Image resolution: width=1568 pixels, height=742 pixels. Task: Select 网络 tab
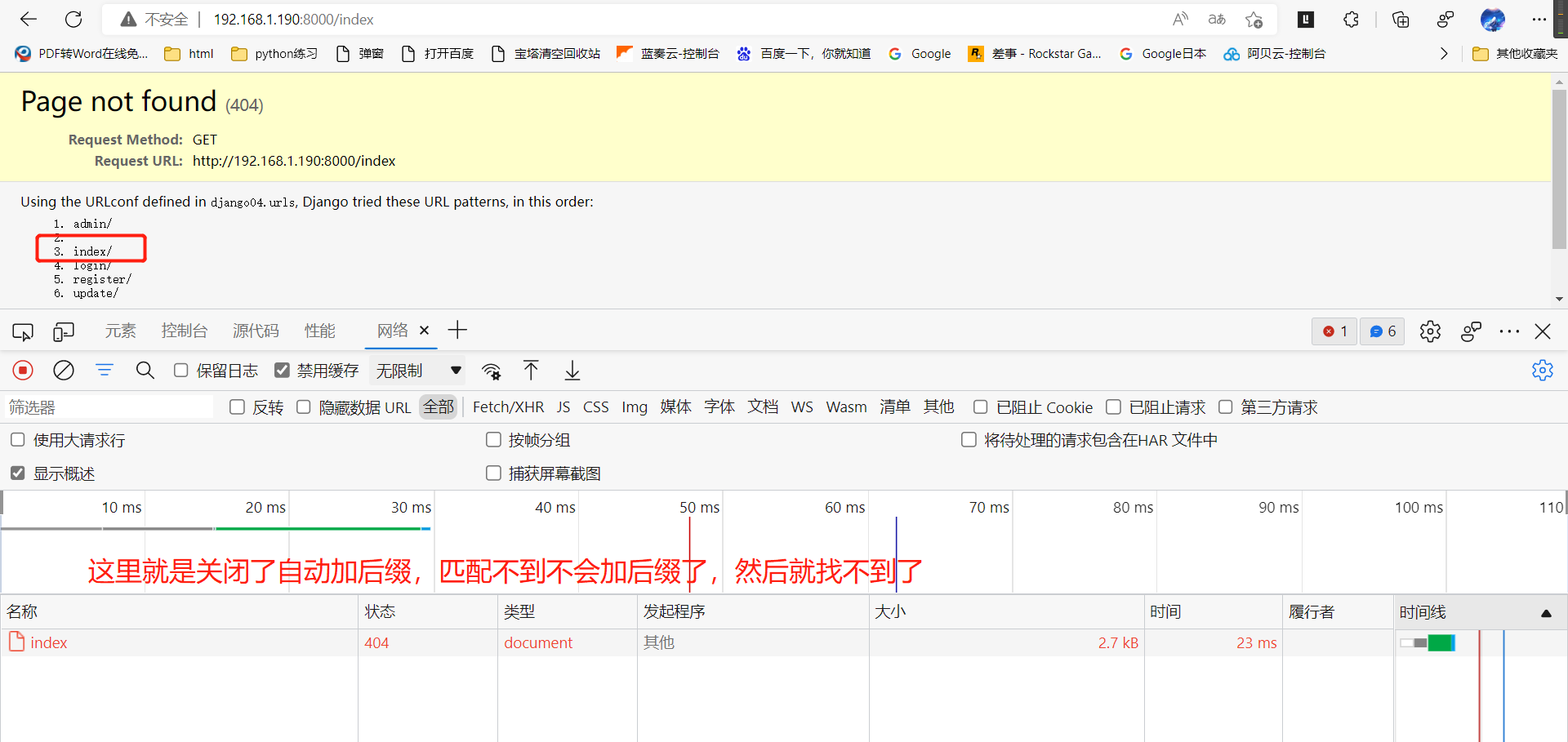click(393, 331)
